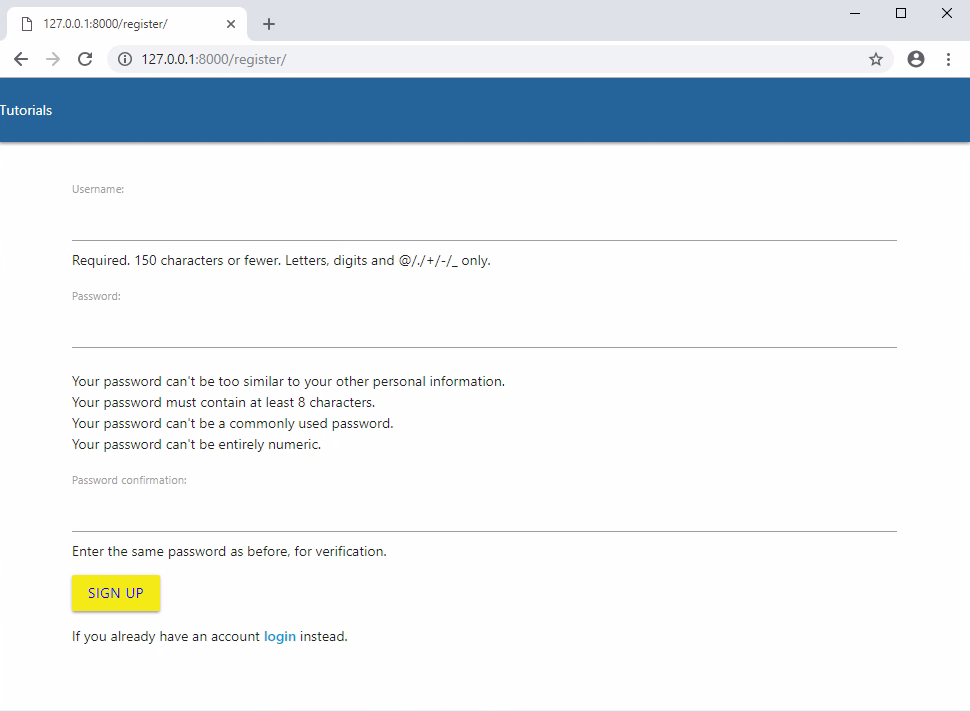Select the Password confirmation field
The height and width of the screenshot is (711, 970).
pos(484,513)
